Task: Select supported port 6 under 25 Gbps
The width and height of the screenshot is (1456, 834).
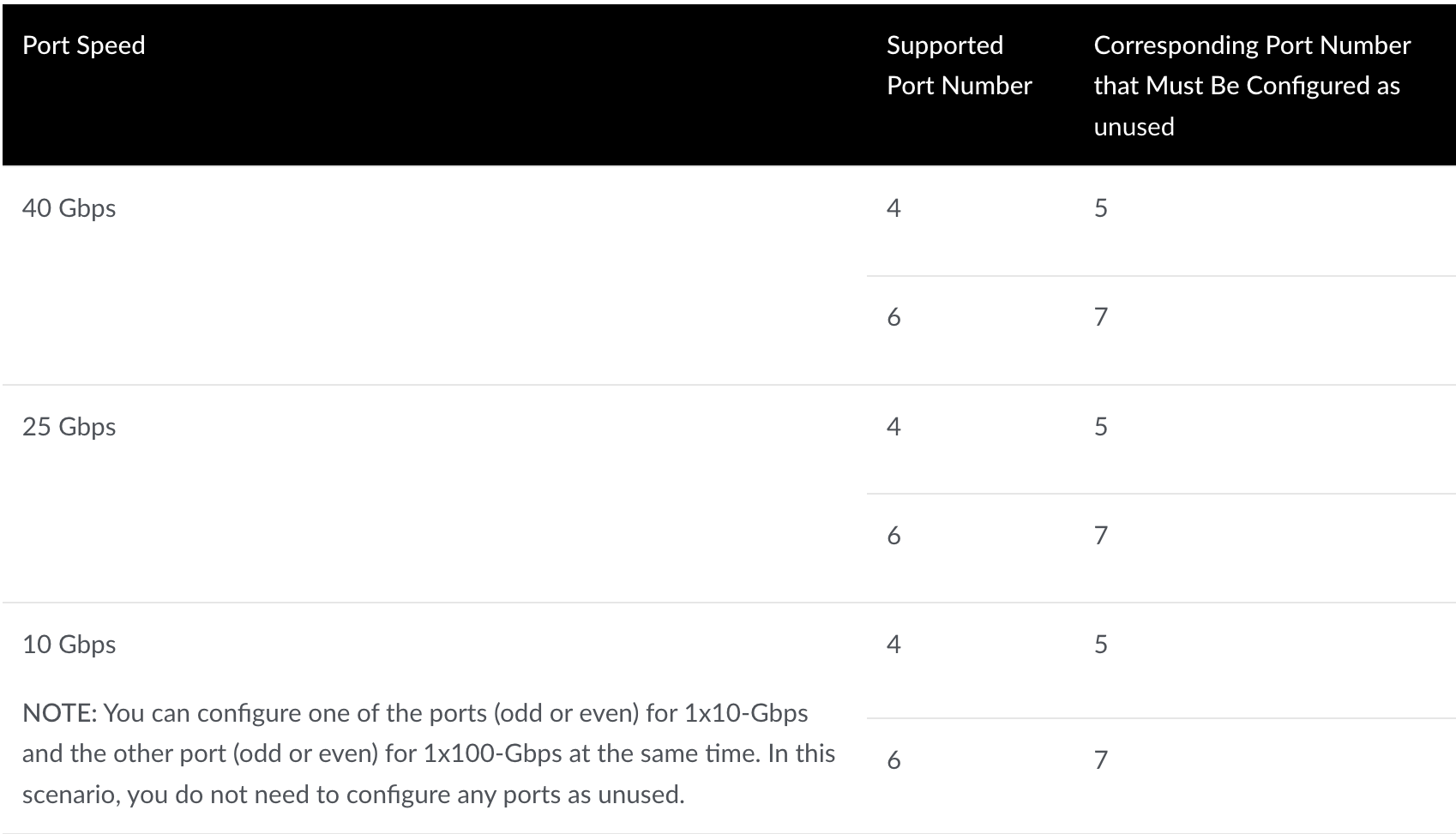Action: click(893, 536)
